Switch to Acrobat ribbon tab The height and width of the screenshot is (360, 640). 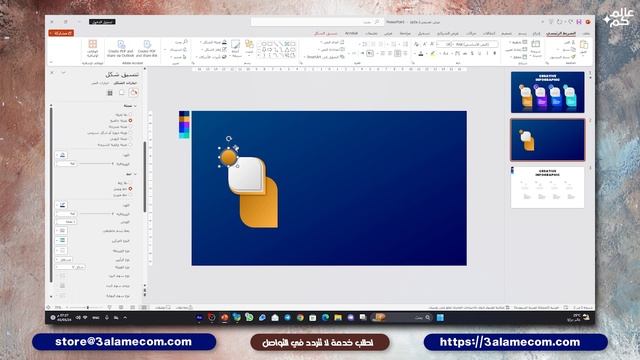coord(351,33)
